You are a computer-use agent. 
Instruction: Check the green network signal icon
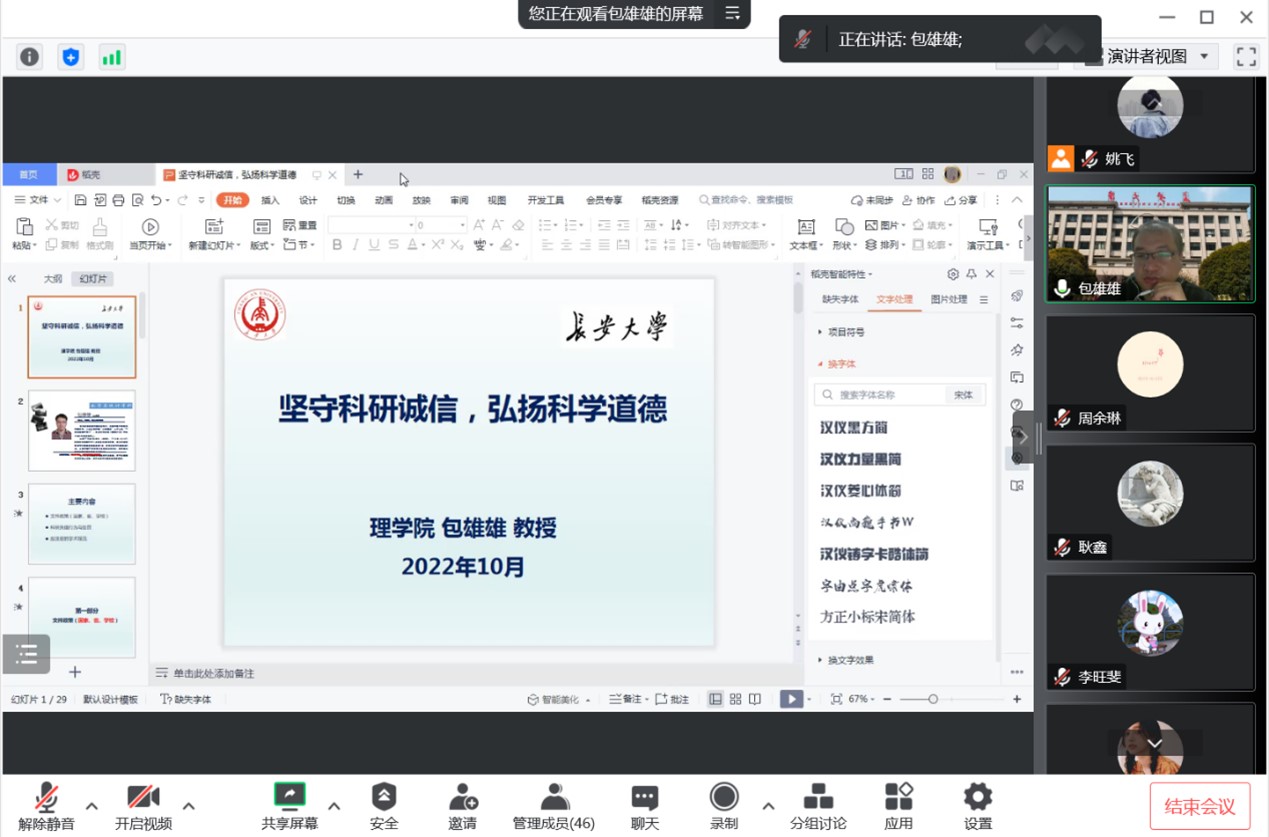tap(111, 57)
